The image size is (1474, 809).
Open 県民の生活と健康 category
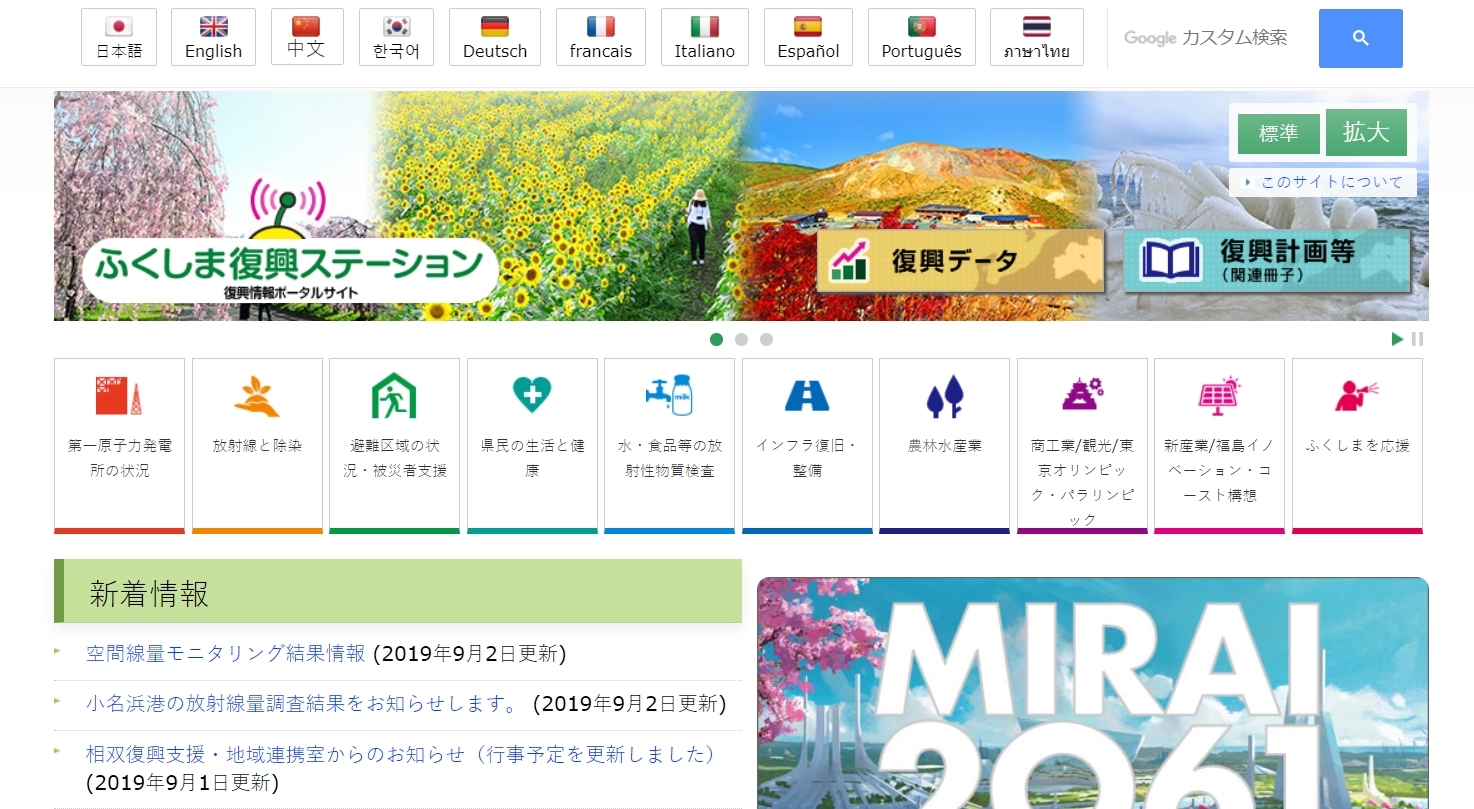[532, 446]
